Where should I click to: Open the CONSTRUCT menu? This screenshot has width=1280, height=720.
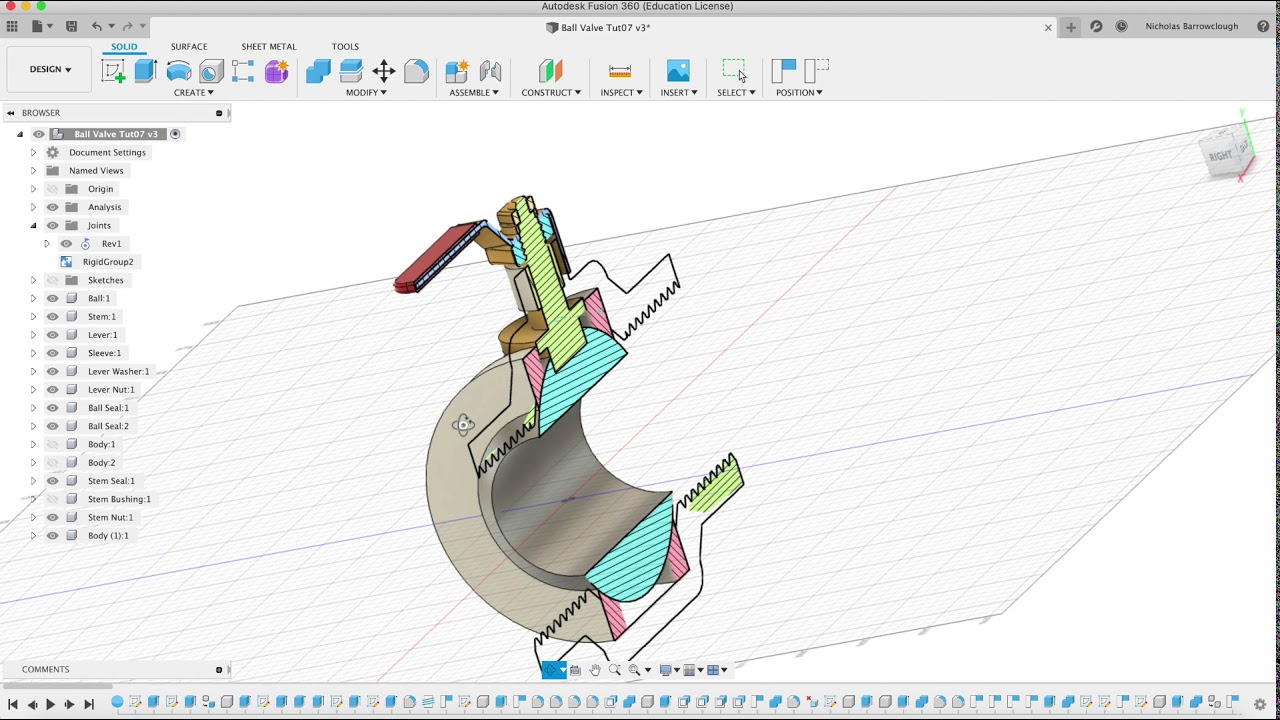551,93
